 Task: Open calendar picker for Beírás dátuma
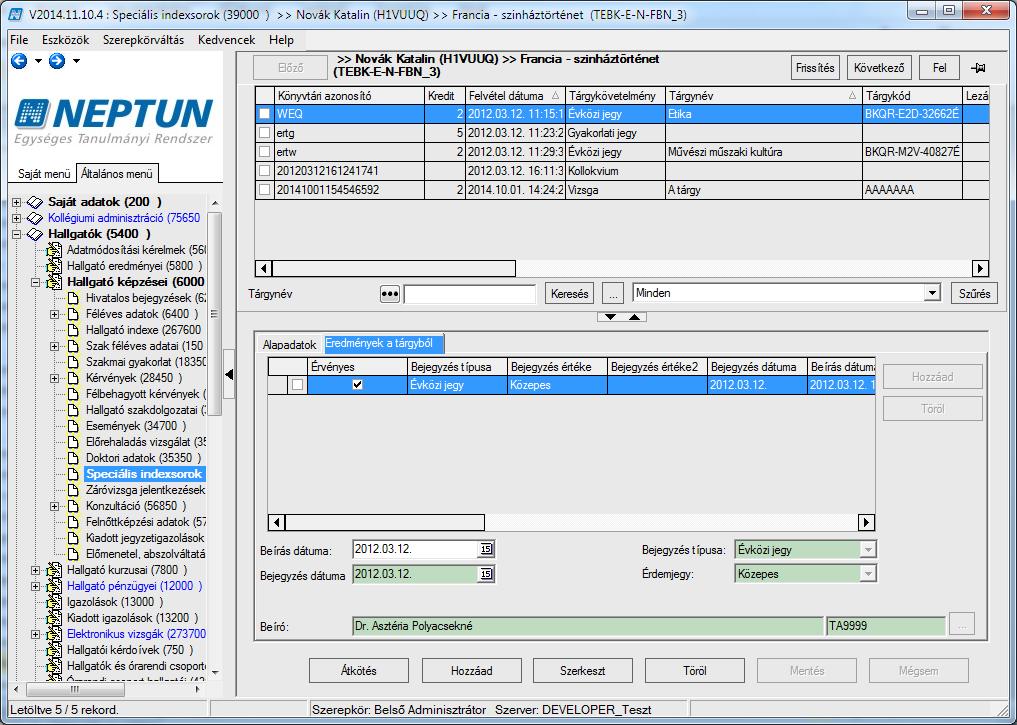coord(486,549)
